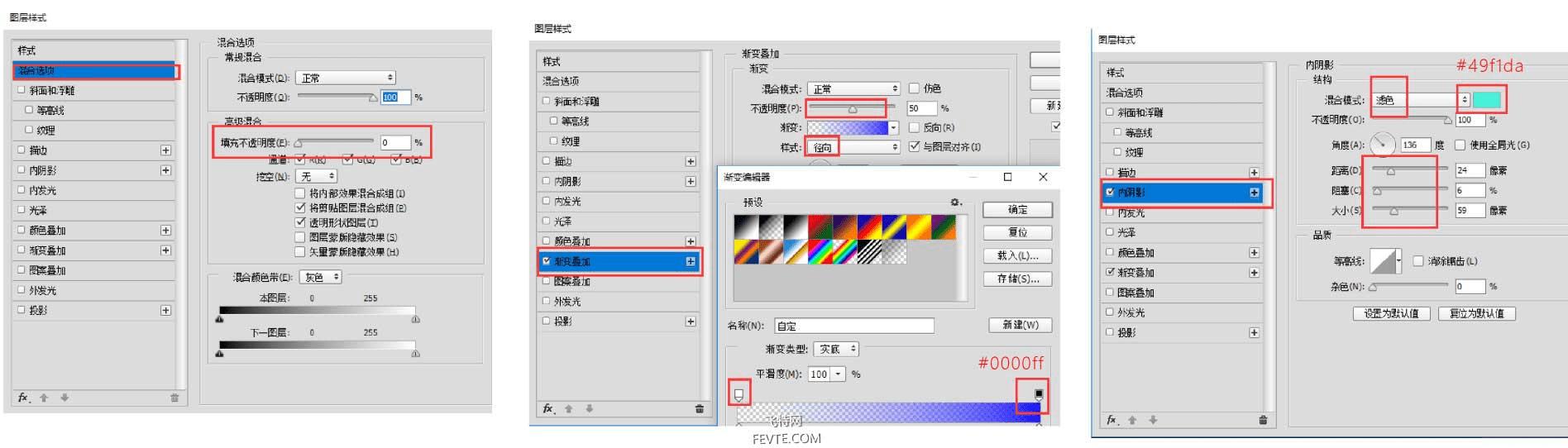Open 混合颜色带 dropdown showing 灰色

click(321, 278)
